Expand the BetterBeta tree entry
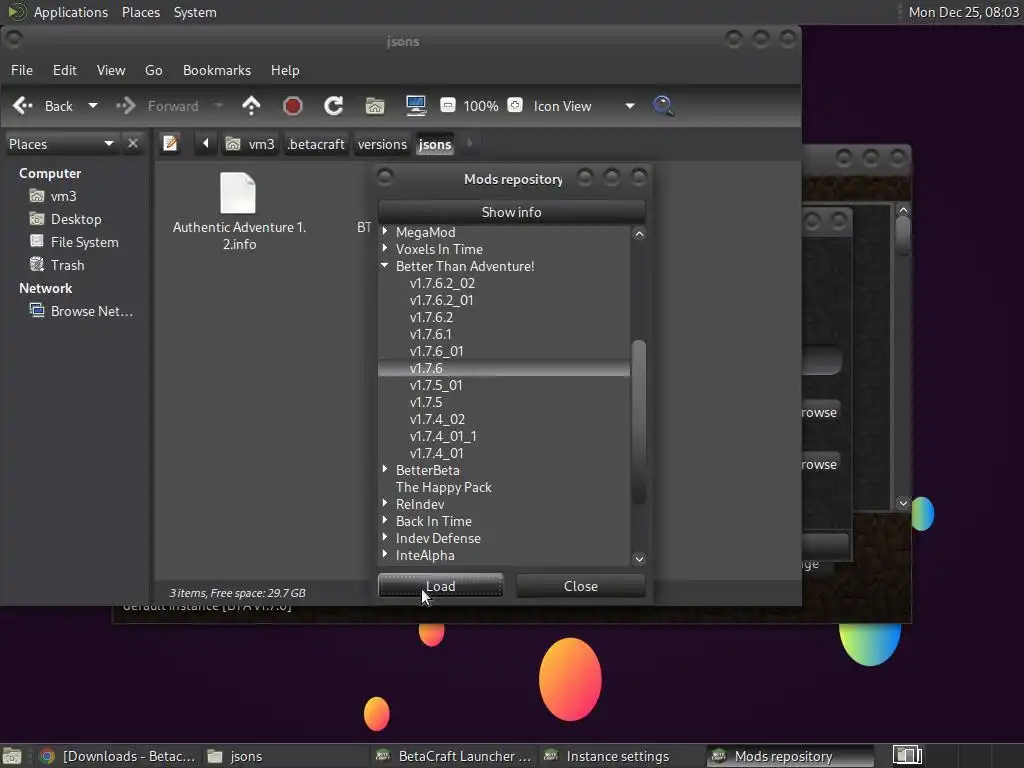This screenshot has height=768, width=1024. [x=385, y=469]
